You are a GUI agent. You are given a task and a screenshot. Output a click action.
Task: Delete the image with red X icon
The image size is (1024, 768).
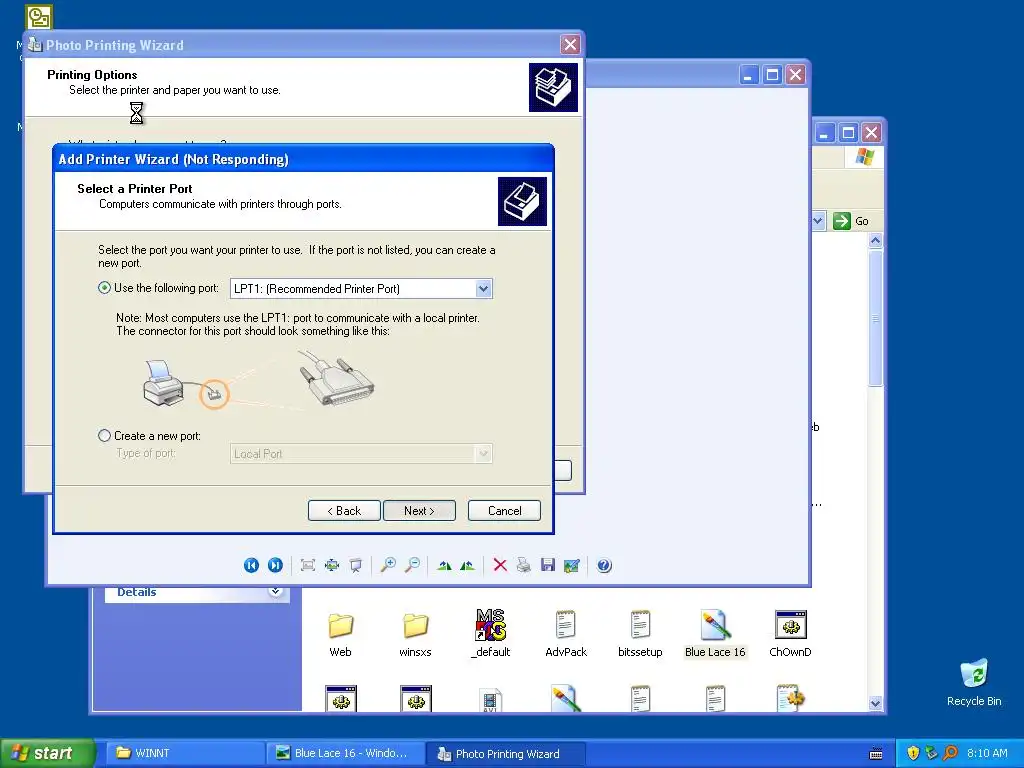pyautogui.click(x=500, y=566)
